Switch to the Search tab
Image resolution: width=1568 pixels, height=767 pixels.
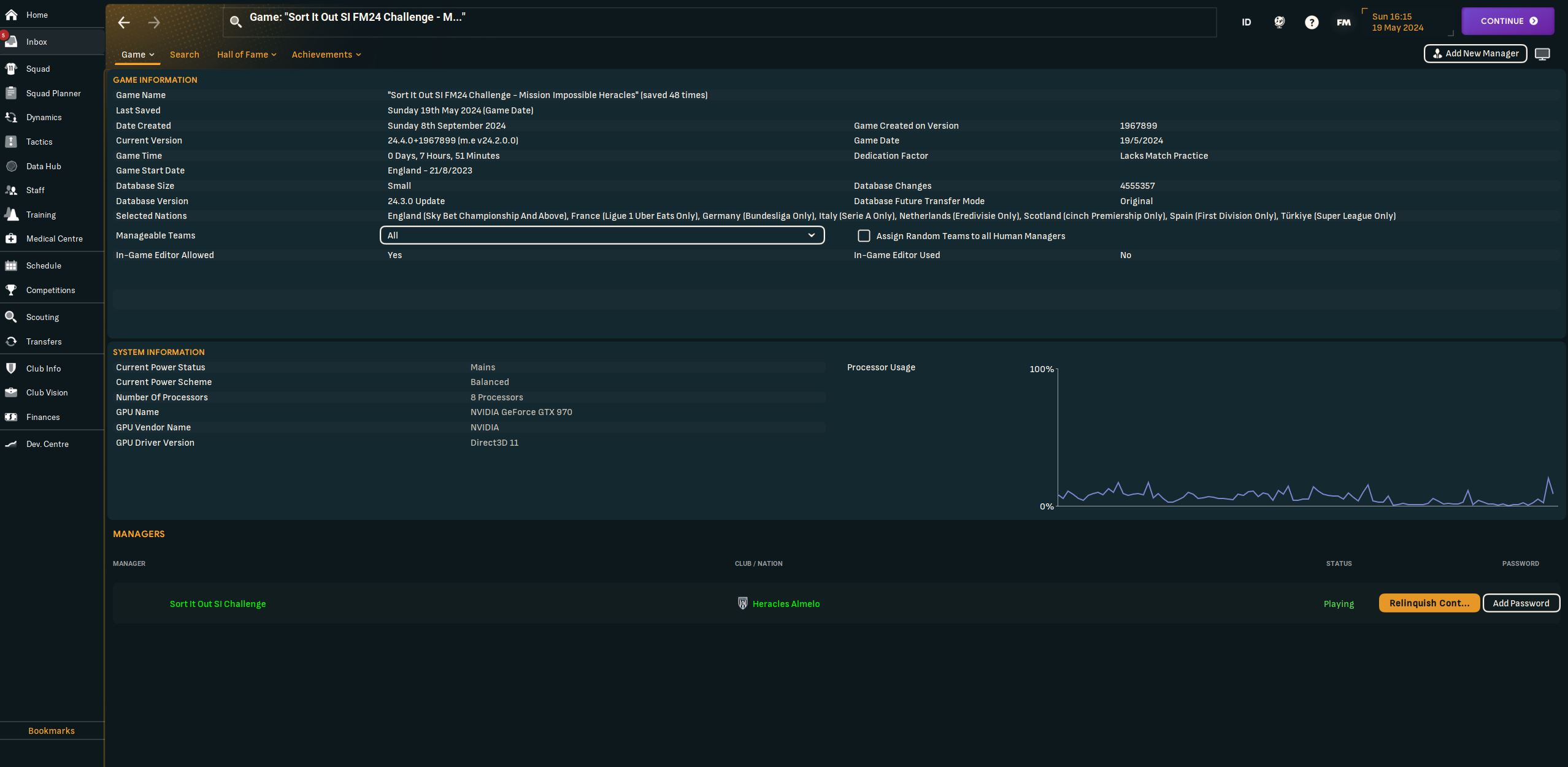tap(185, 55)
